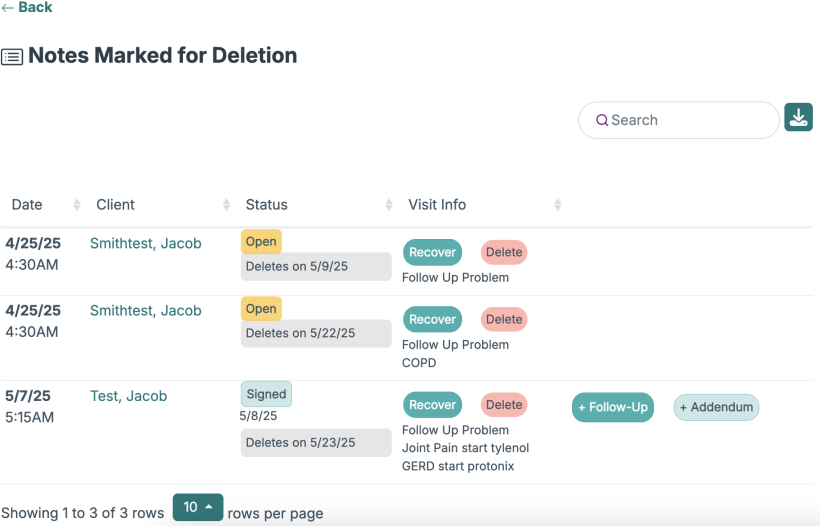Image resolution: width=820 pixels, height=526 pixels.
Task: Permanently delete the COPD note
Action: (504, 319)
